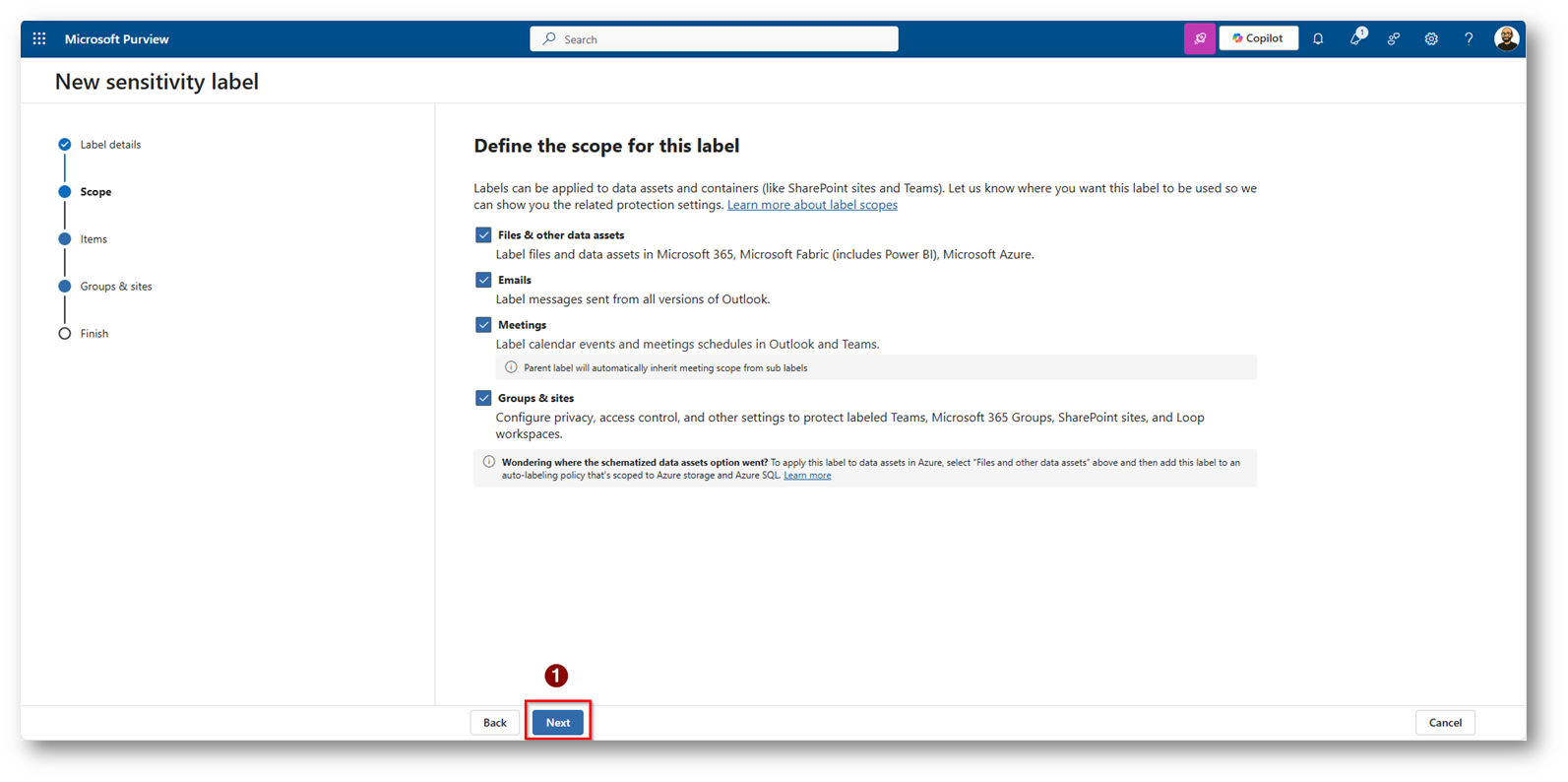Follow the Learn more link about Azure SQL
The image size is (1568, 782).
coord(807,476)
